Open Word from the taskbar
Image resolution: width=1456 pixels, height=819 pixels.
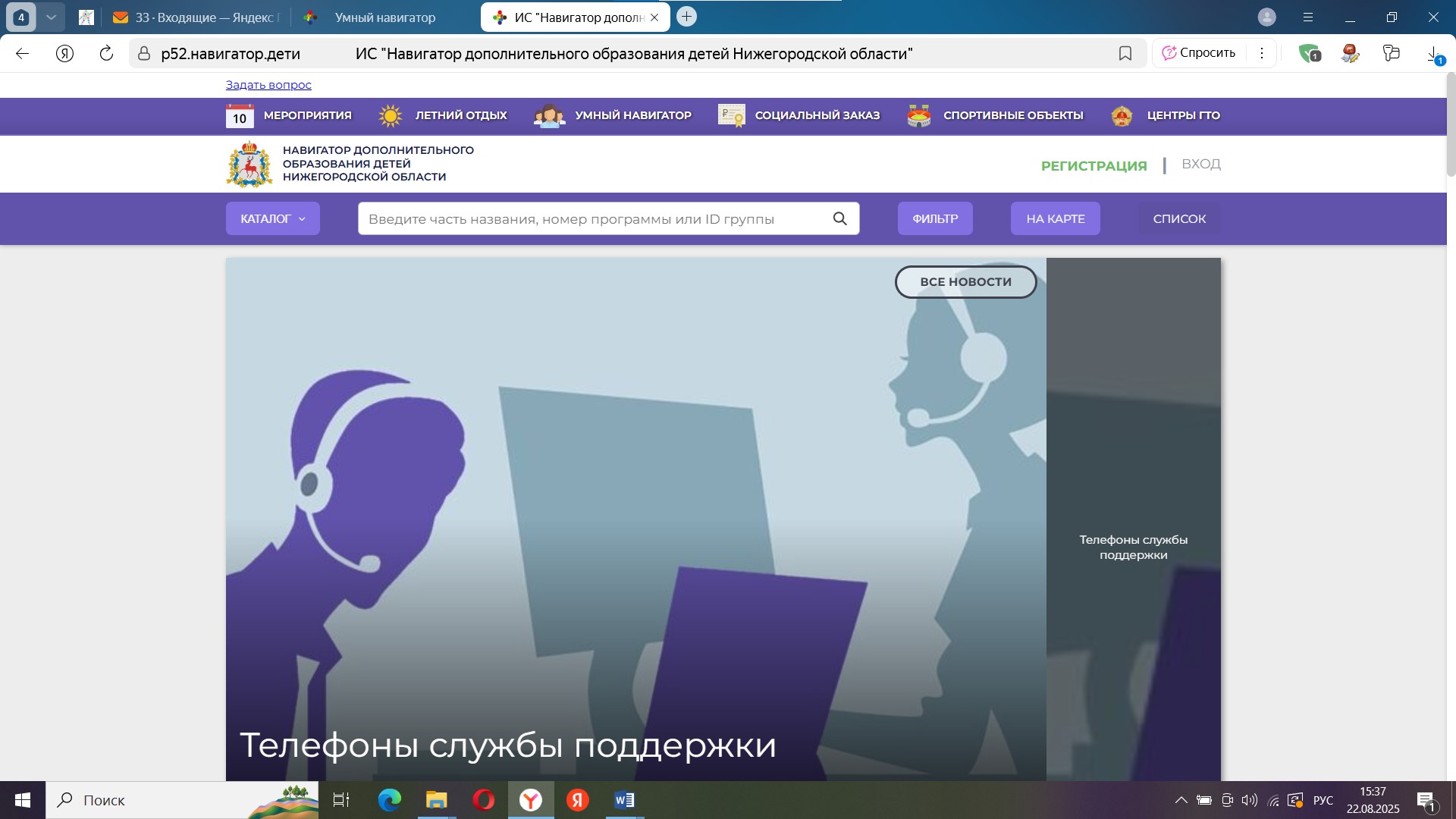point(624,800)
